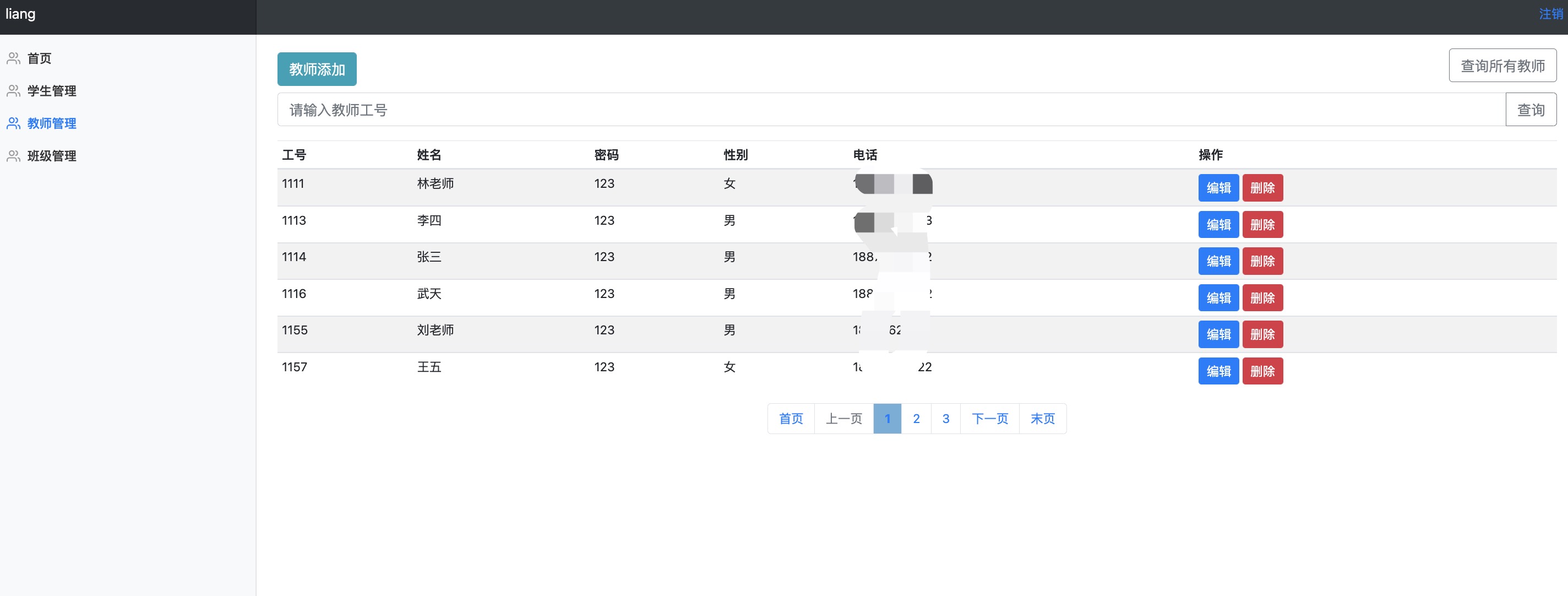This screenshot has width=1568, height=596.
Task: Click 编辑 in the 张三 row
Action: click(1218, 261)
